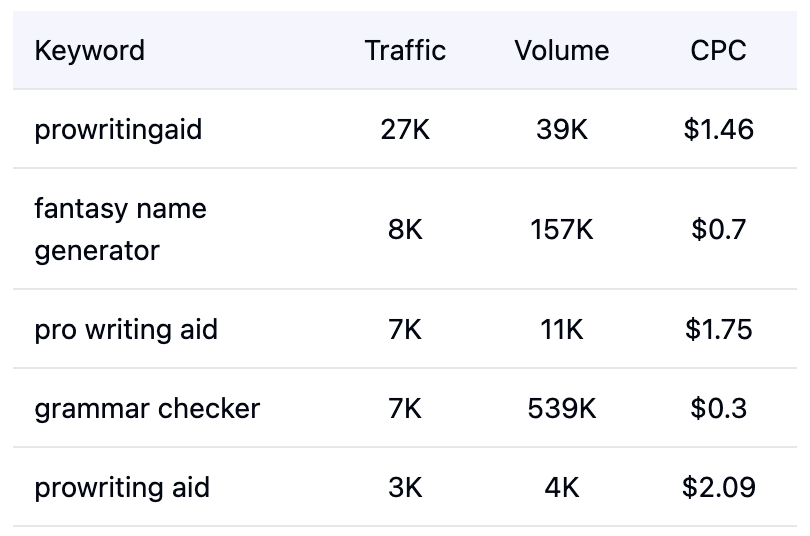Click the 8K traffic value

point(405,230)
